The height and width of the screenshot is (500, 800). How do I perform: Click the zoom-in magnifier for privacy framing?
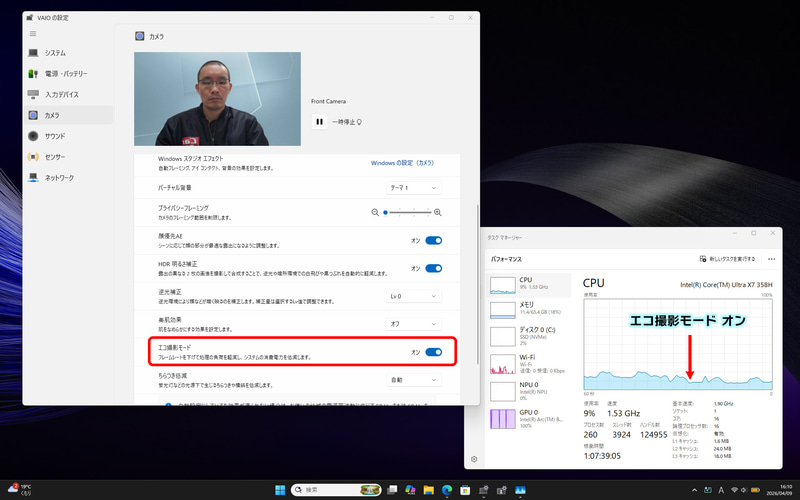click(437, 212)
